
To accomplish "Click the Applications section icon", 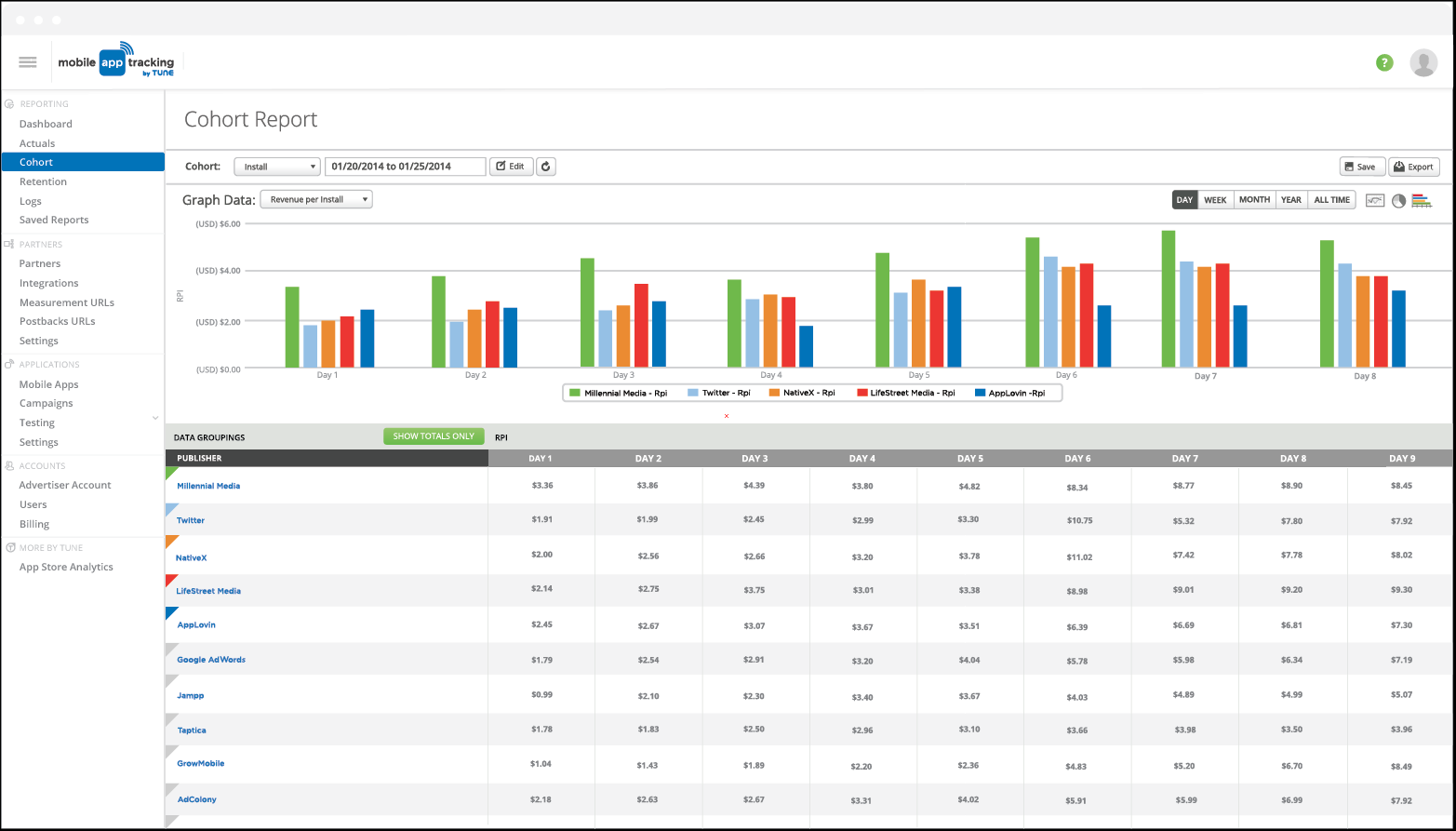I will (9, 364).
